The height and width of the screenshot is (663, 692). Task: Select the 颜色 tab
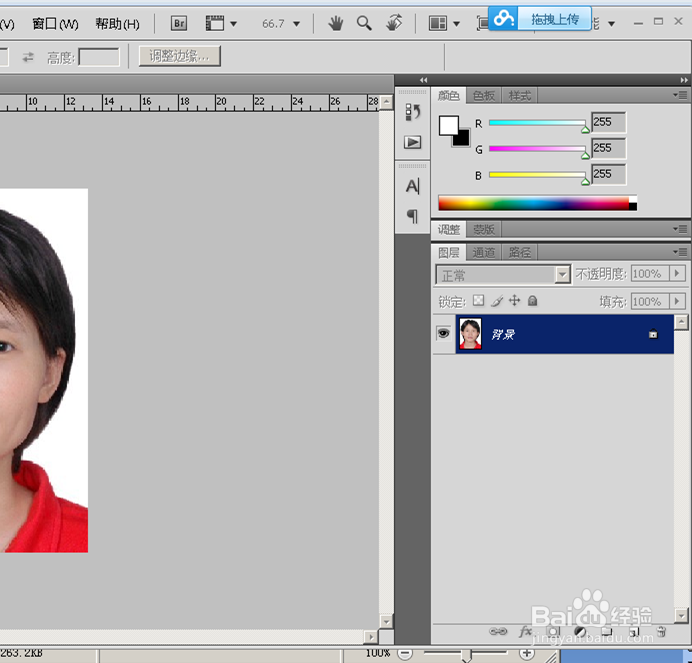click(448, 95)
